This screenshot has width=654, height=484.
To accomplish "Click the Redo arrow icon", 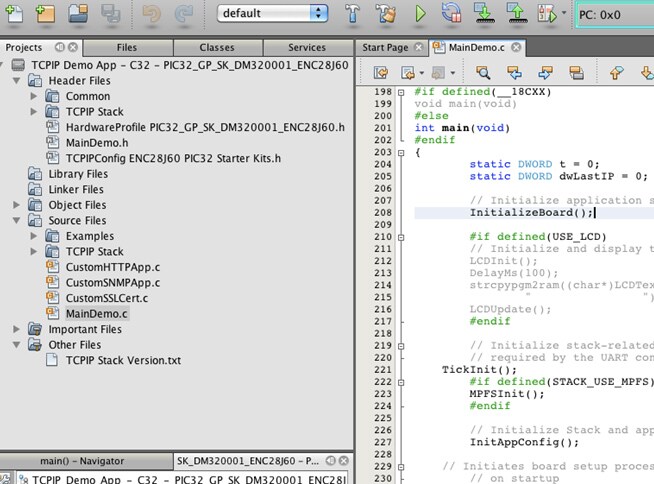I will click(x=184, y=14).
